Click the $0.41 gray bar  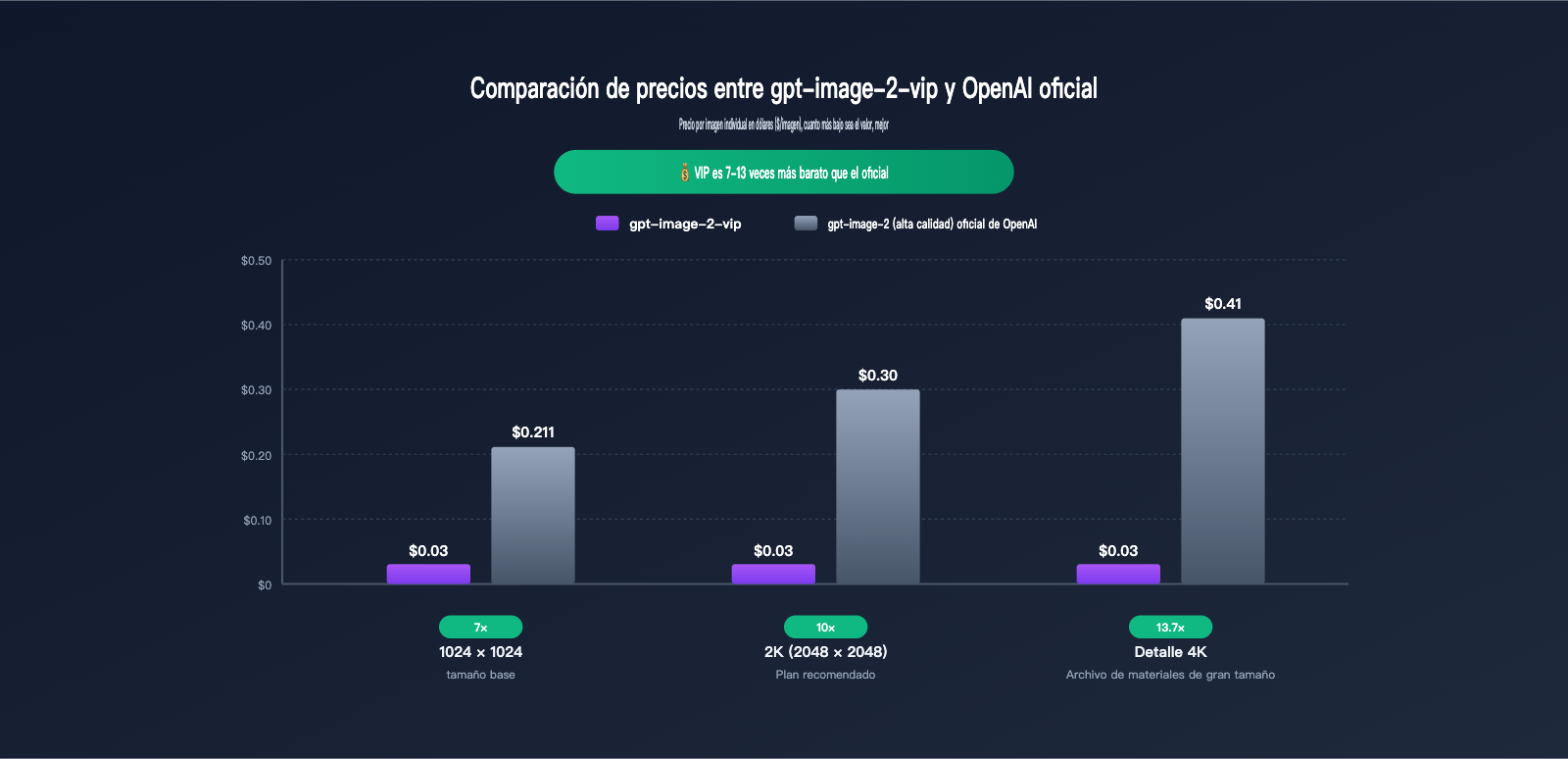[1223, 451]
